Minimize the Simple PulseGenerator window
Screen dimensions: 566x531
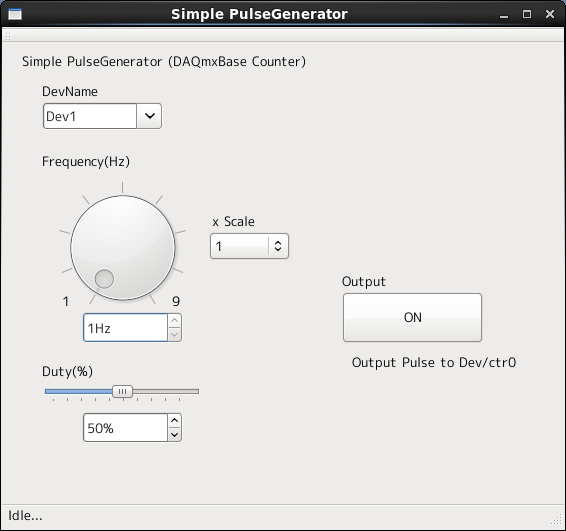tap(504, 15)
